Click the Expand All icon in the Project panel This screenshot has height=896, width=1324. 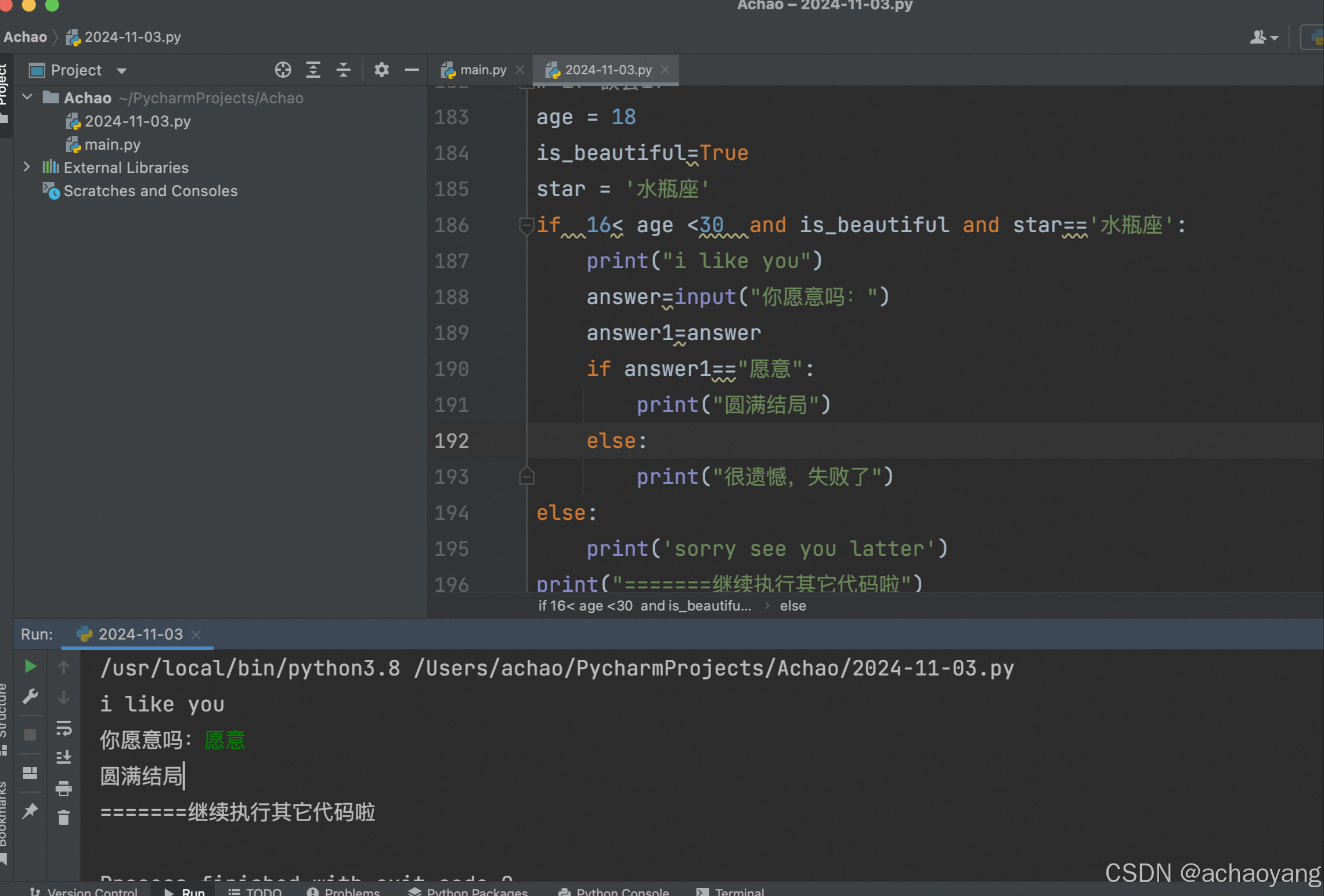(x=313, y=70)
